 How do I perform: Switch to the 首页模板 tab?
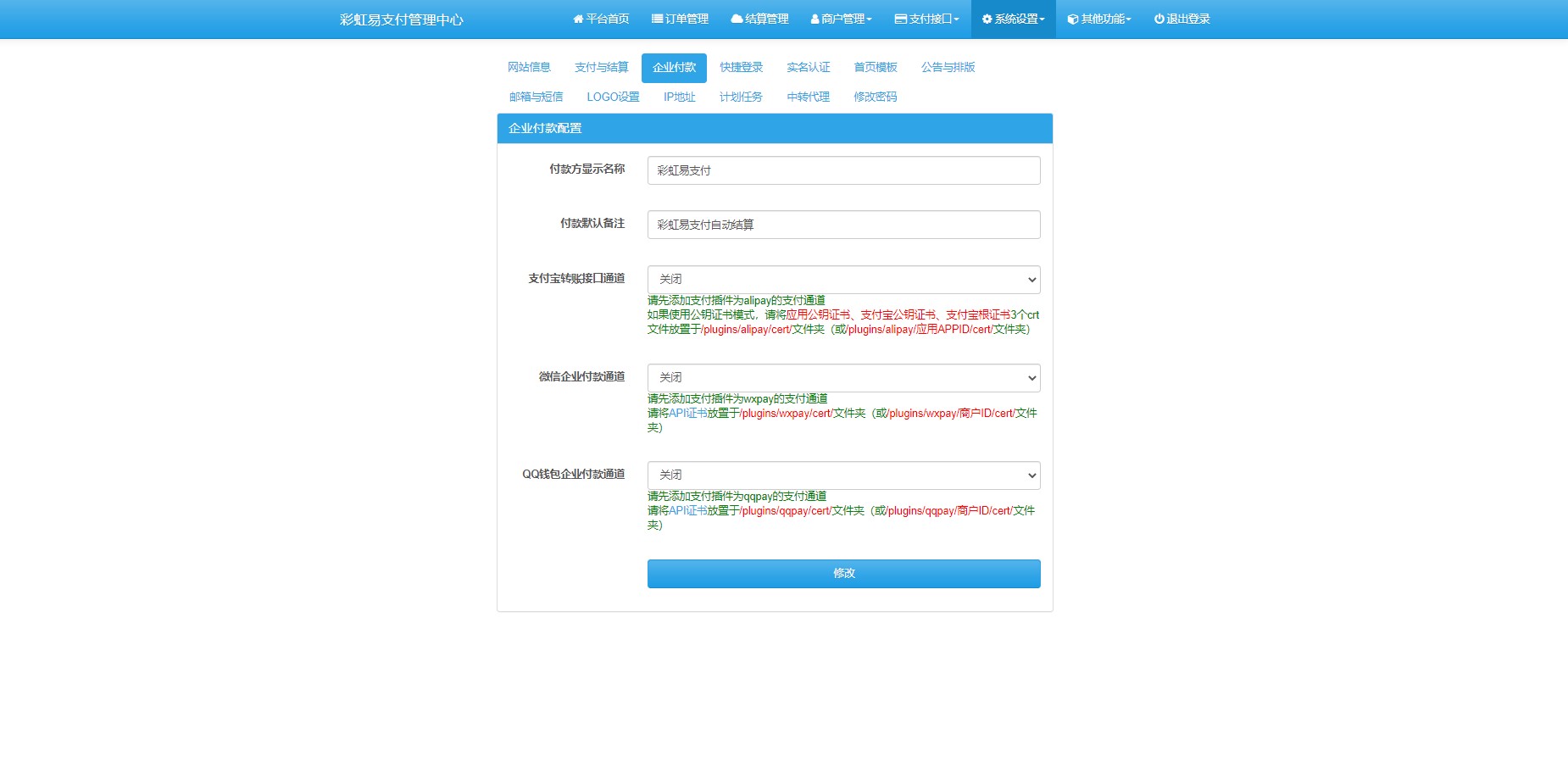875,67
